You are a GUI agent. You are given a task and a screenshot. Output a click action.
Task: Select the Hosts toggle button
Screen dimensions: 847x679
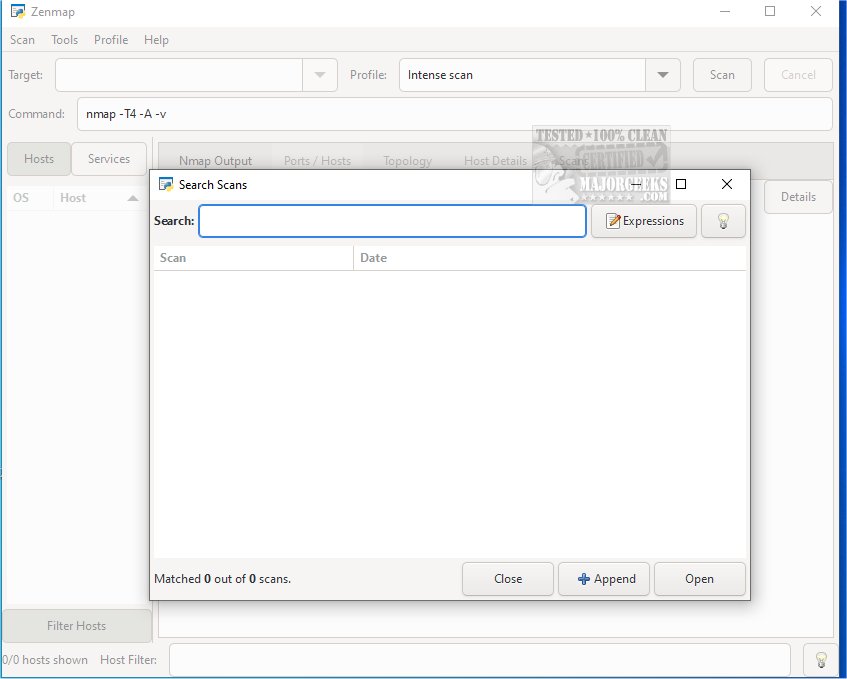click(39, 159)
